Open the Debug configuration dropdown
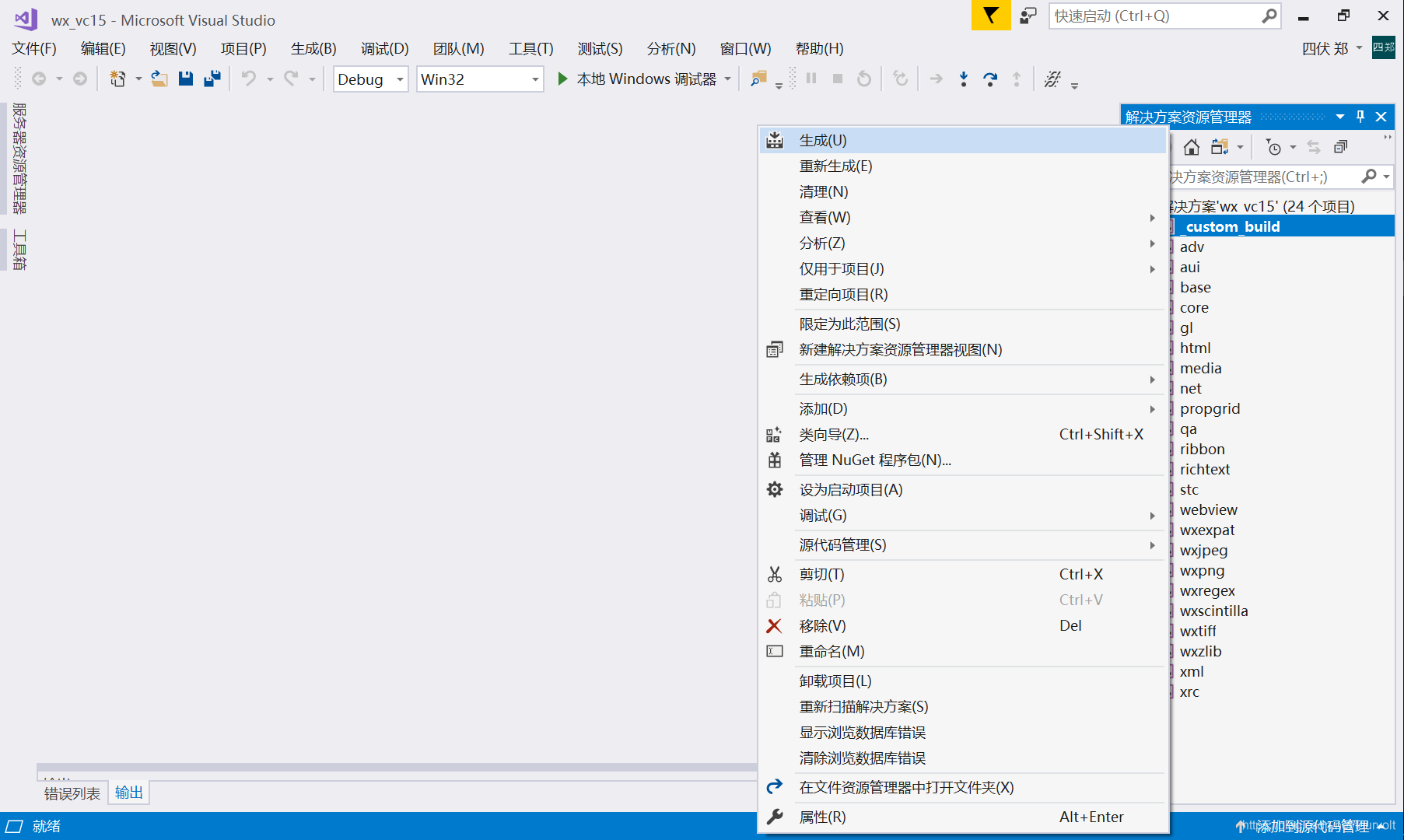This screenshot has height=840, width=1404. (369, 79)
